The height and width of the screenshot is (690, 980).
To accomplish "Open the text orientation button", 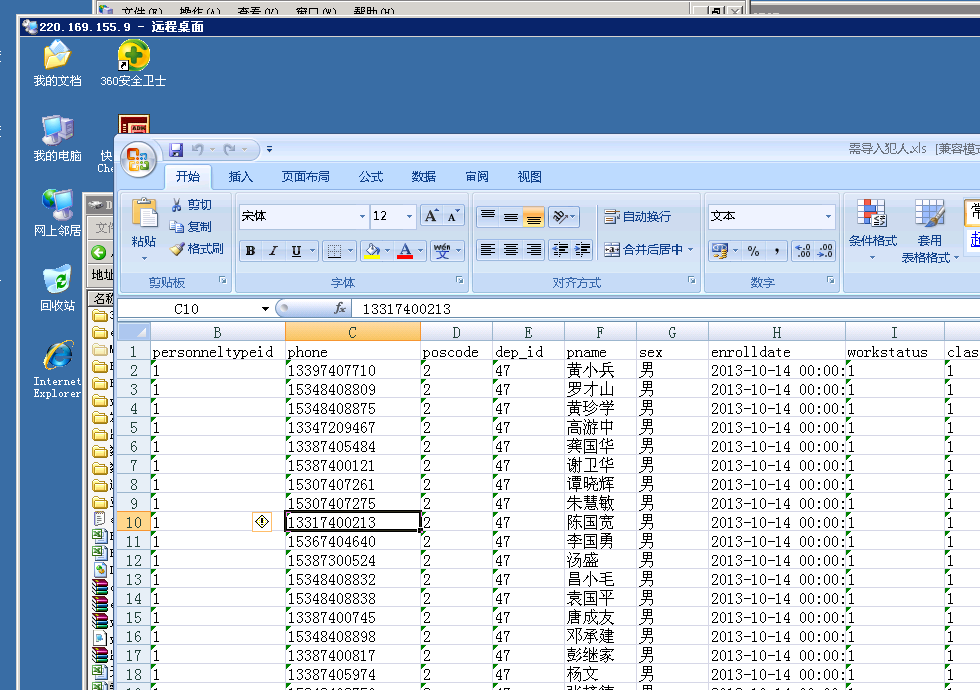I will pyautogui.click(x=564, y=216).
